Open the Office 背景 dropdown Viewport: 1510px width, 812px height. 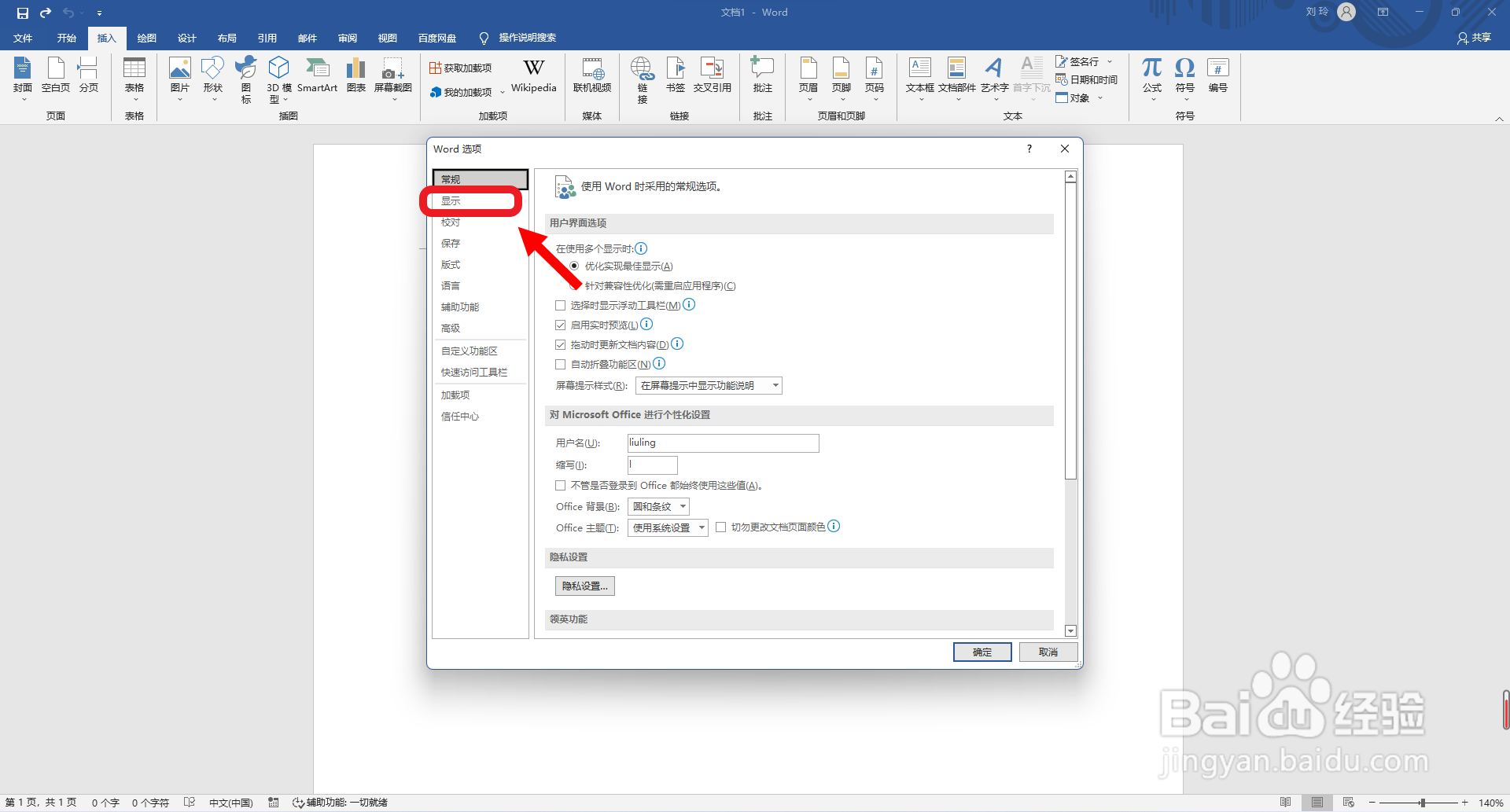point(658,507)
